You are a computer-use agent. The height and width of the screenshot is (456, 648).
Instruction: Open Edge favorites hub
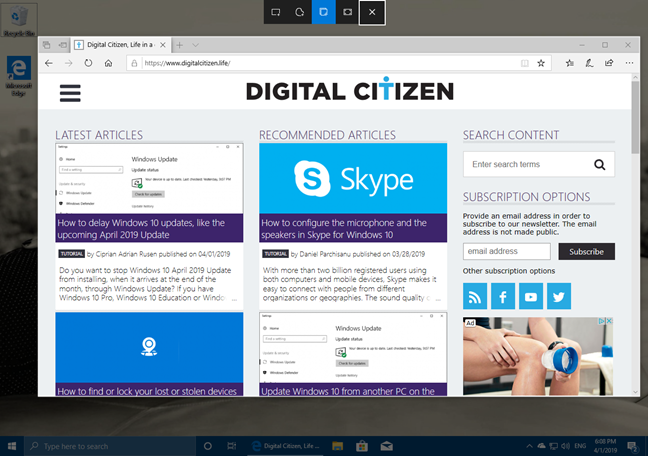569,63
